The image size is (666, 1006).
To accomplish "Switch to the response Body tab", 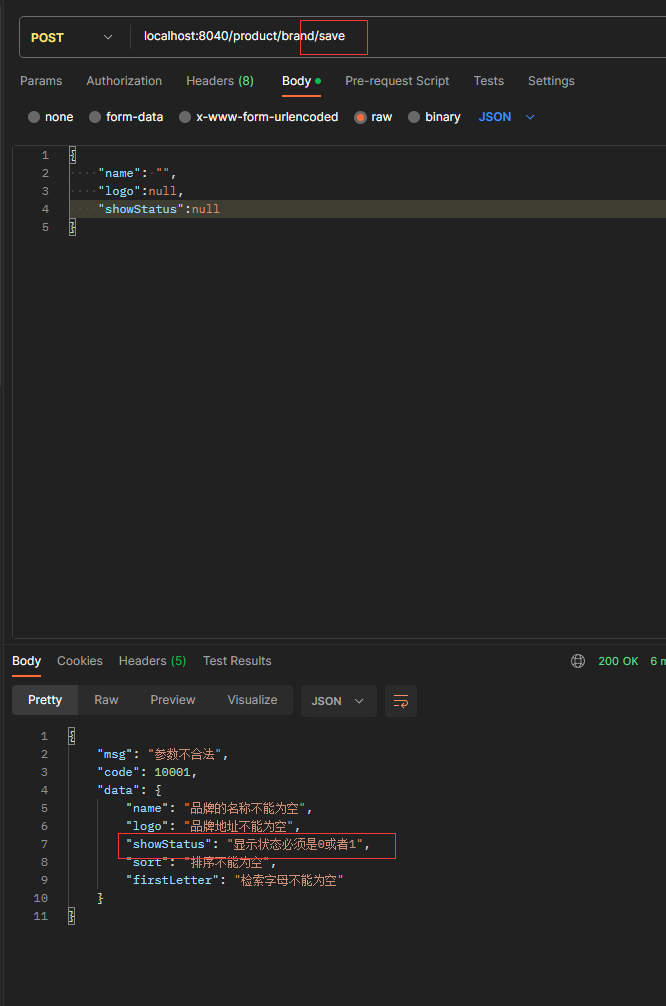I will pyautogui.click(x=26, y=661).
